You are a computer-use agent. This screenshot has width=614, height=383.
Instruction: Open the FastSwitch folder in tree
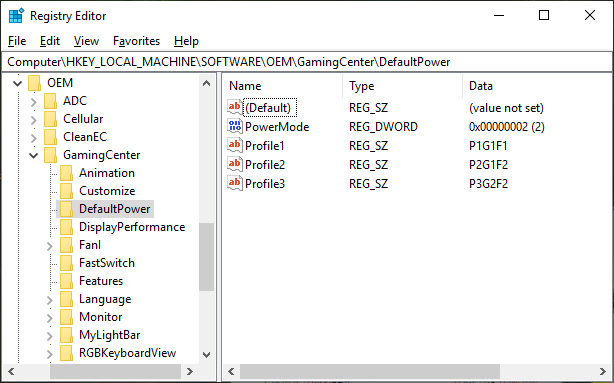point(107,263)
